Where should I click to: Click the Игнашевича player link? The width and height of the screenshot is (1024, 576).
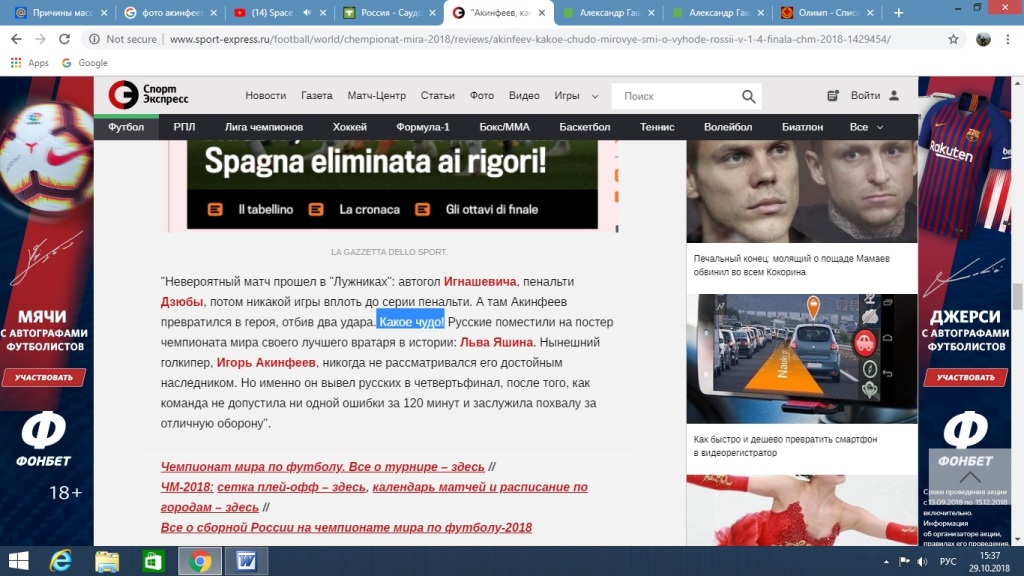tap(480, 281)
